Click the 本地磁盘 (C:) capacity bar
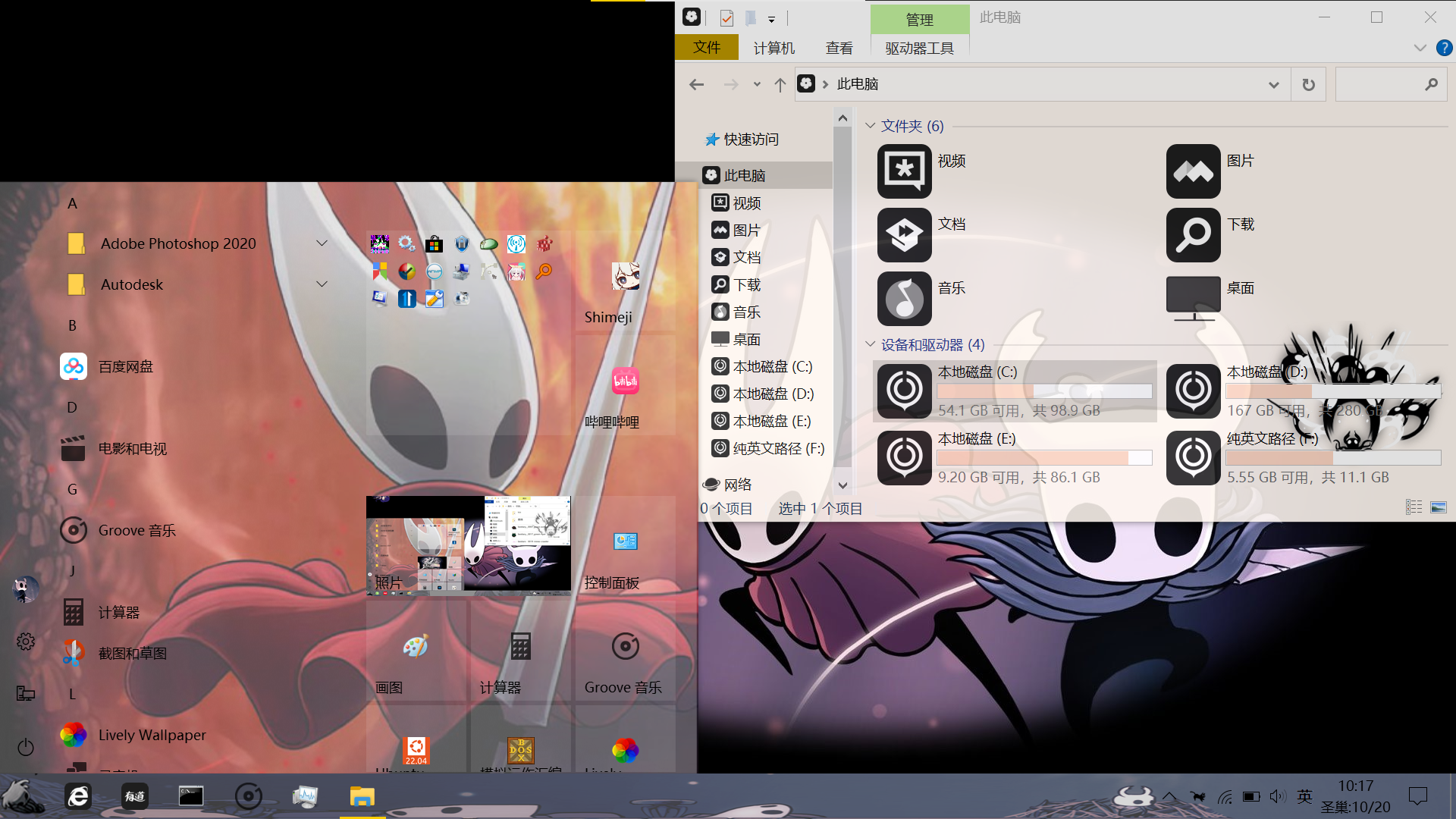Screen dimensions: 1456x819 click(x=1044, y=391)
